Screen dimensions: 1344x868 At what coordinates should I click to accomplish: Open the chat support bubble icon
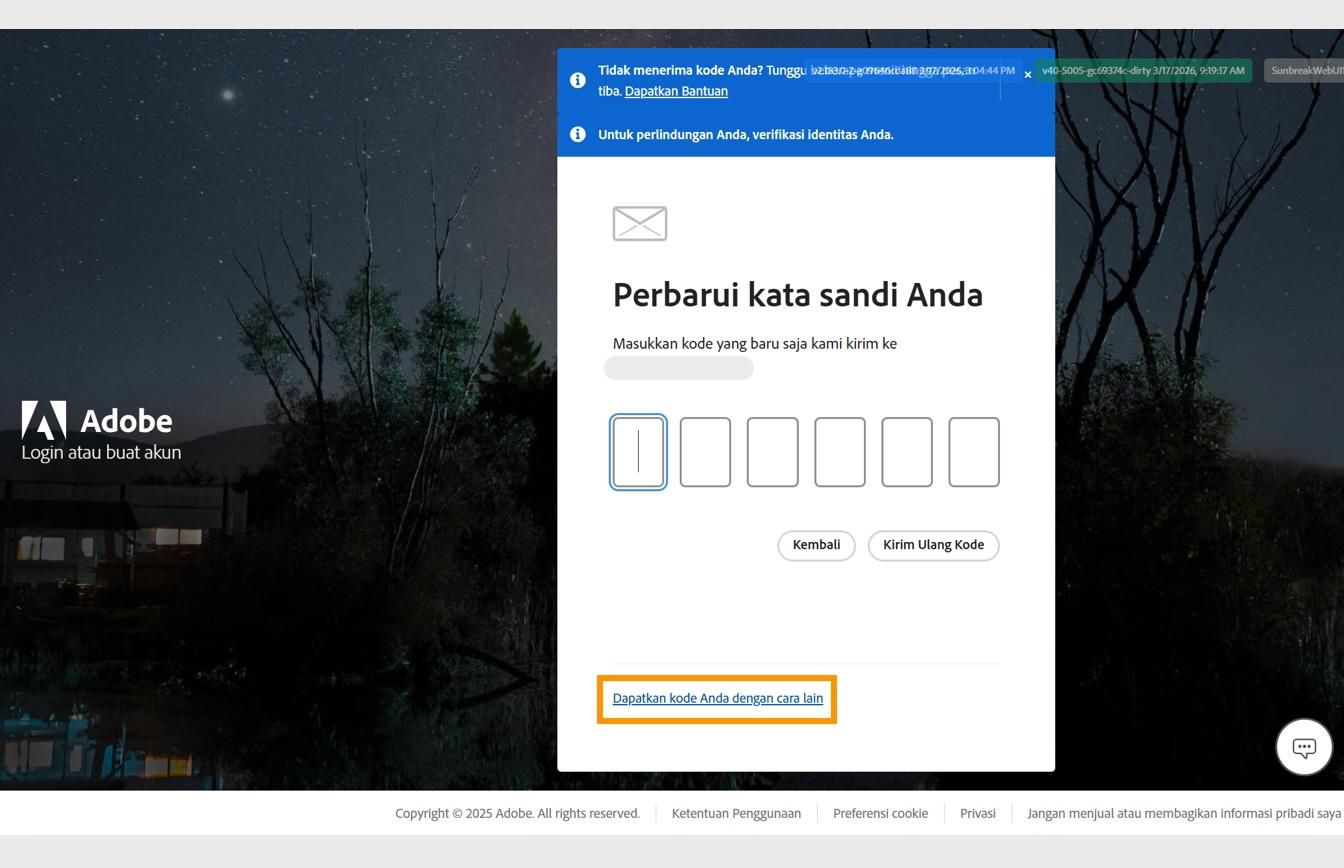point(1304,747)
